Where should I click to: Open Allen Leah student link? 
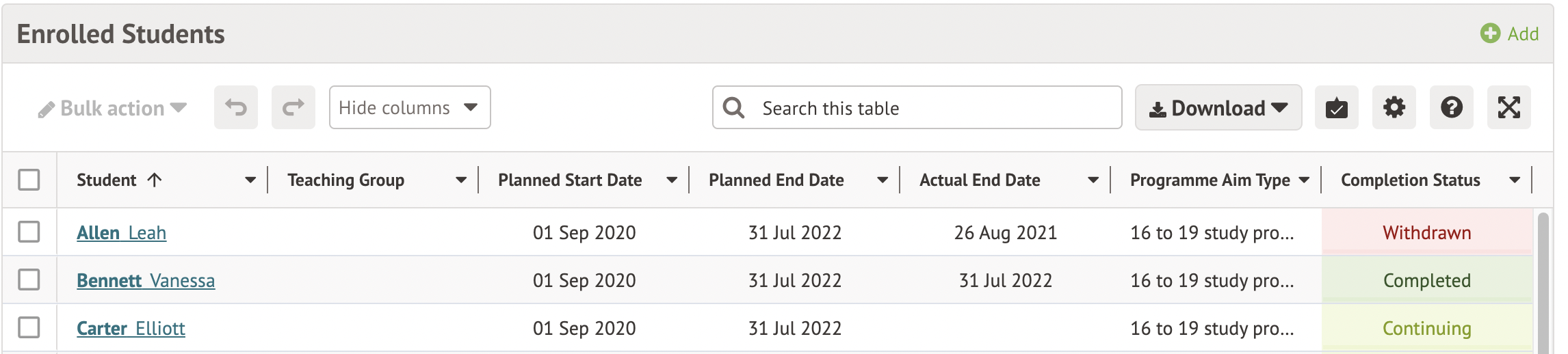pos(121,233)
